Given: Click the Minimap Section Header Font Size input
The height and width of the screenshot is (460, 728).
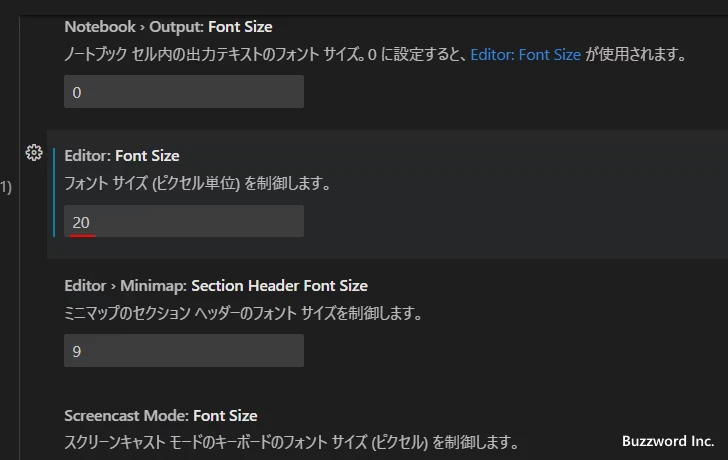Looking at the screenshot, I should coord(184,350).
